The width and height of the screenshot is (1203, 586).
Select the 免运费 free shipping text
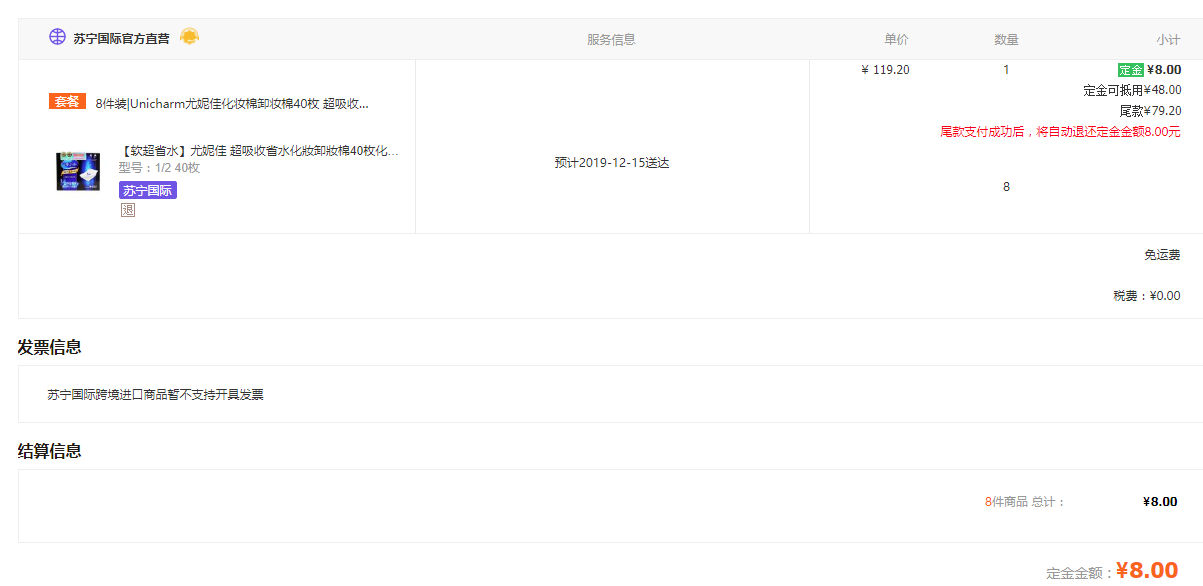coord(1162,255)
